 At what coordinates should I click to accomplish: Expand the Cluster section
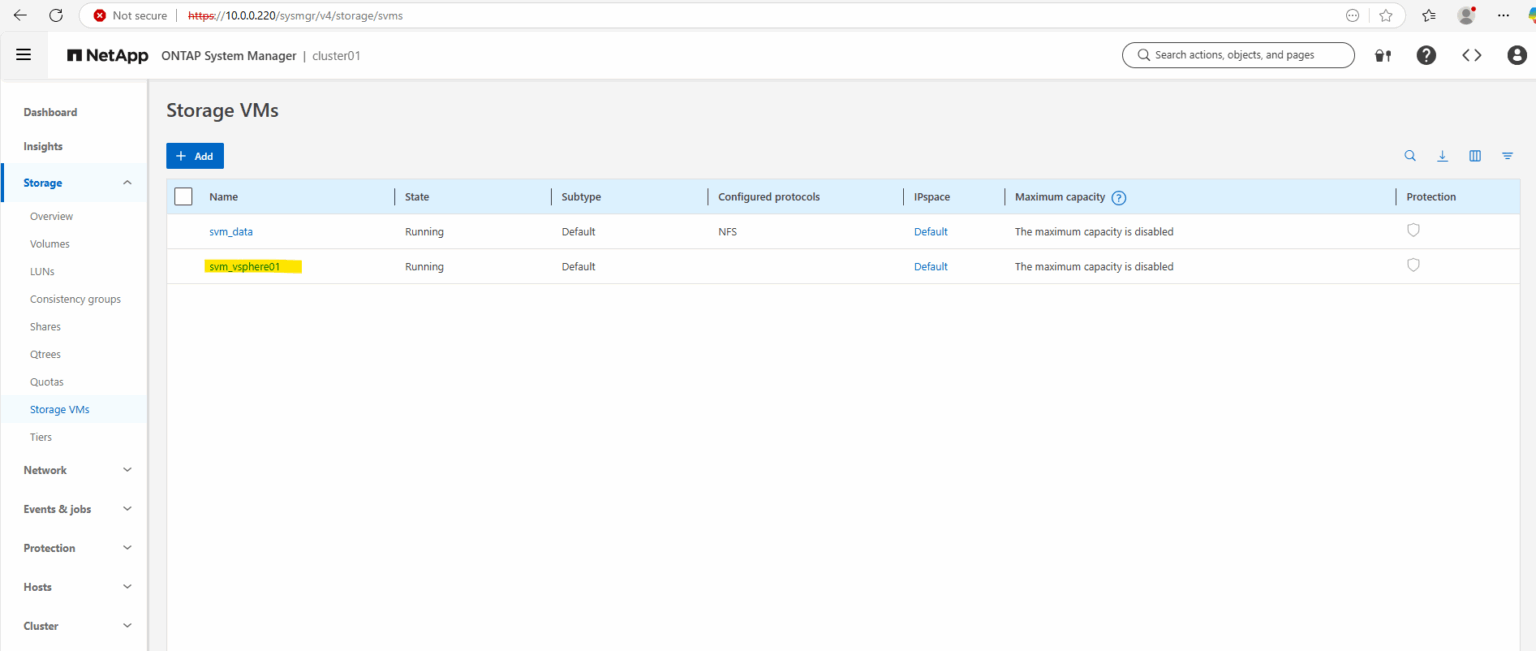(127, 625)
